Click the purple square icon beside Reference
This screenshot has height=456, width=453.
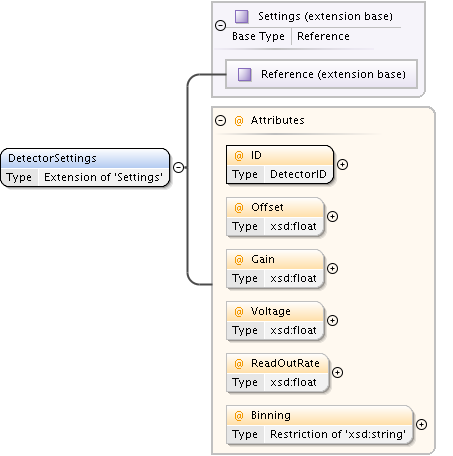[244, 74]
